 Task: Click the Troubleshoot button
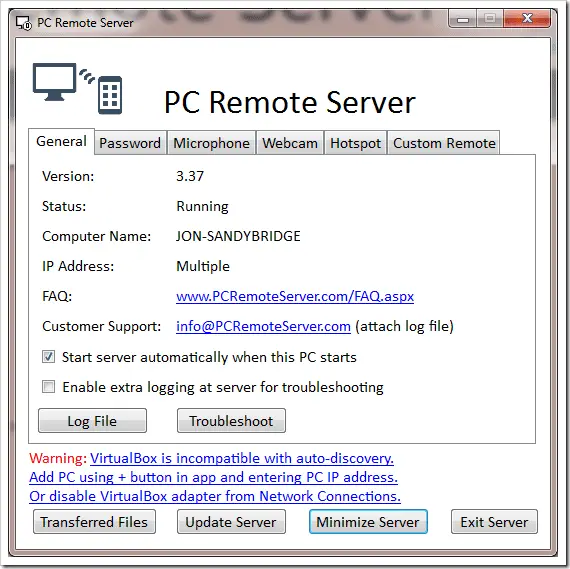coord(231,421)
